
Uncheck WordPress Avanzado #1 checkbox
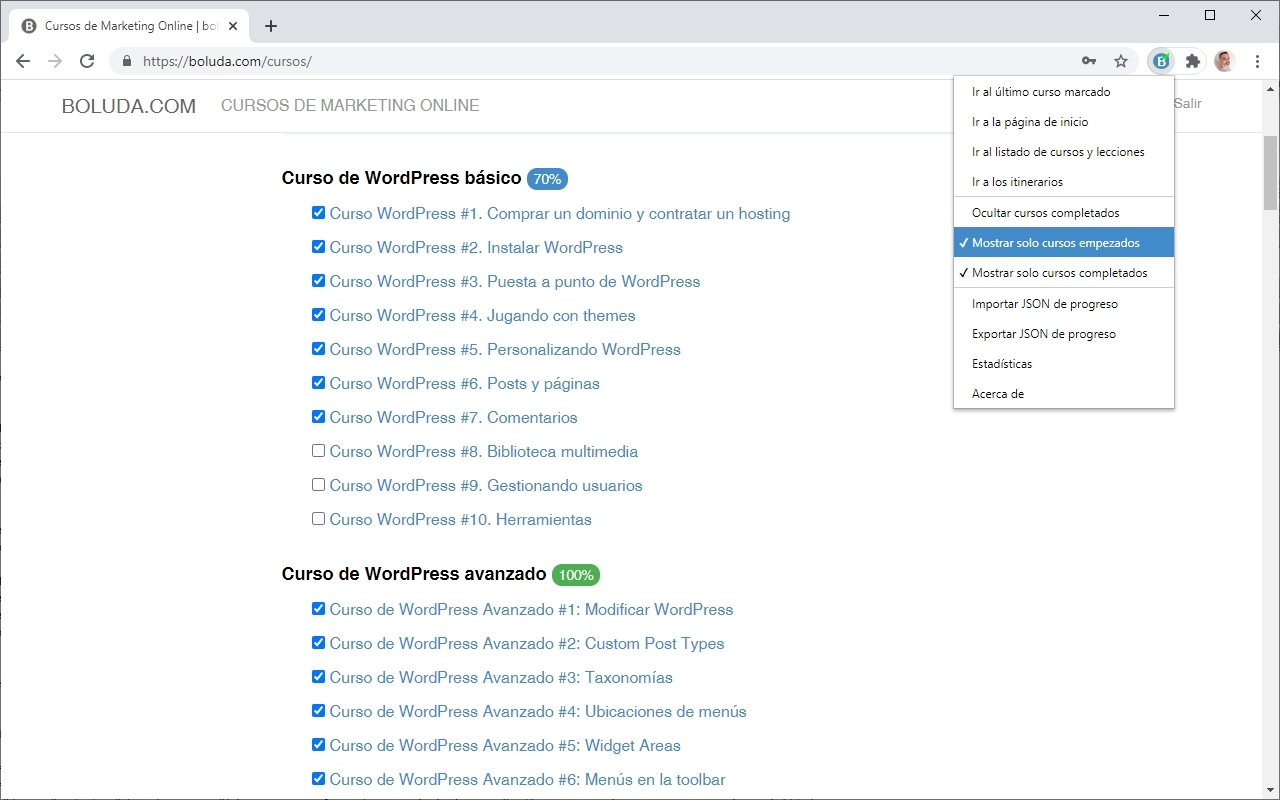point(318,608)
